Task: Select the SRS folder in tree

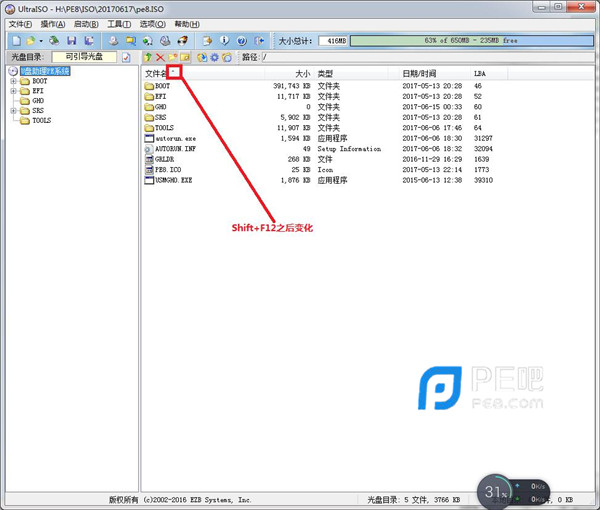Action: tap(38, 111)
